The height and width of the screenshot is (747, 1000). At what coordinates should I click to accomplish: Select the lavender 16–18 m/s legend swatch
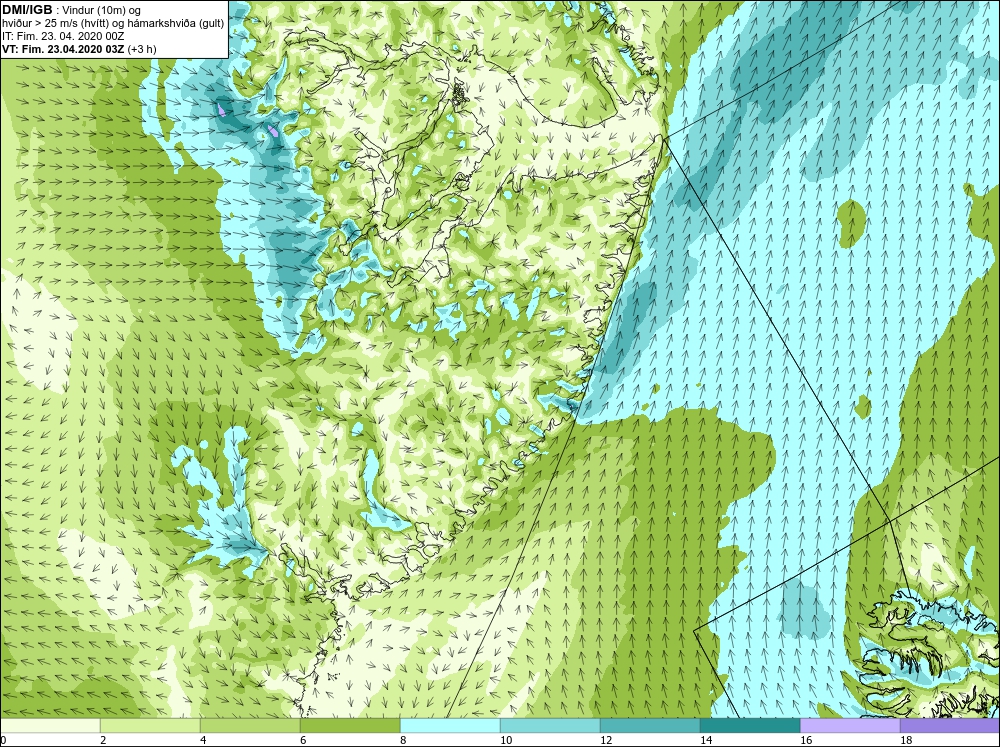tap(850, 726)
